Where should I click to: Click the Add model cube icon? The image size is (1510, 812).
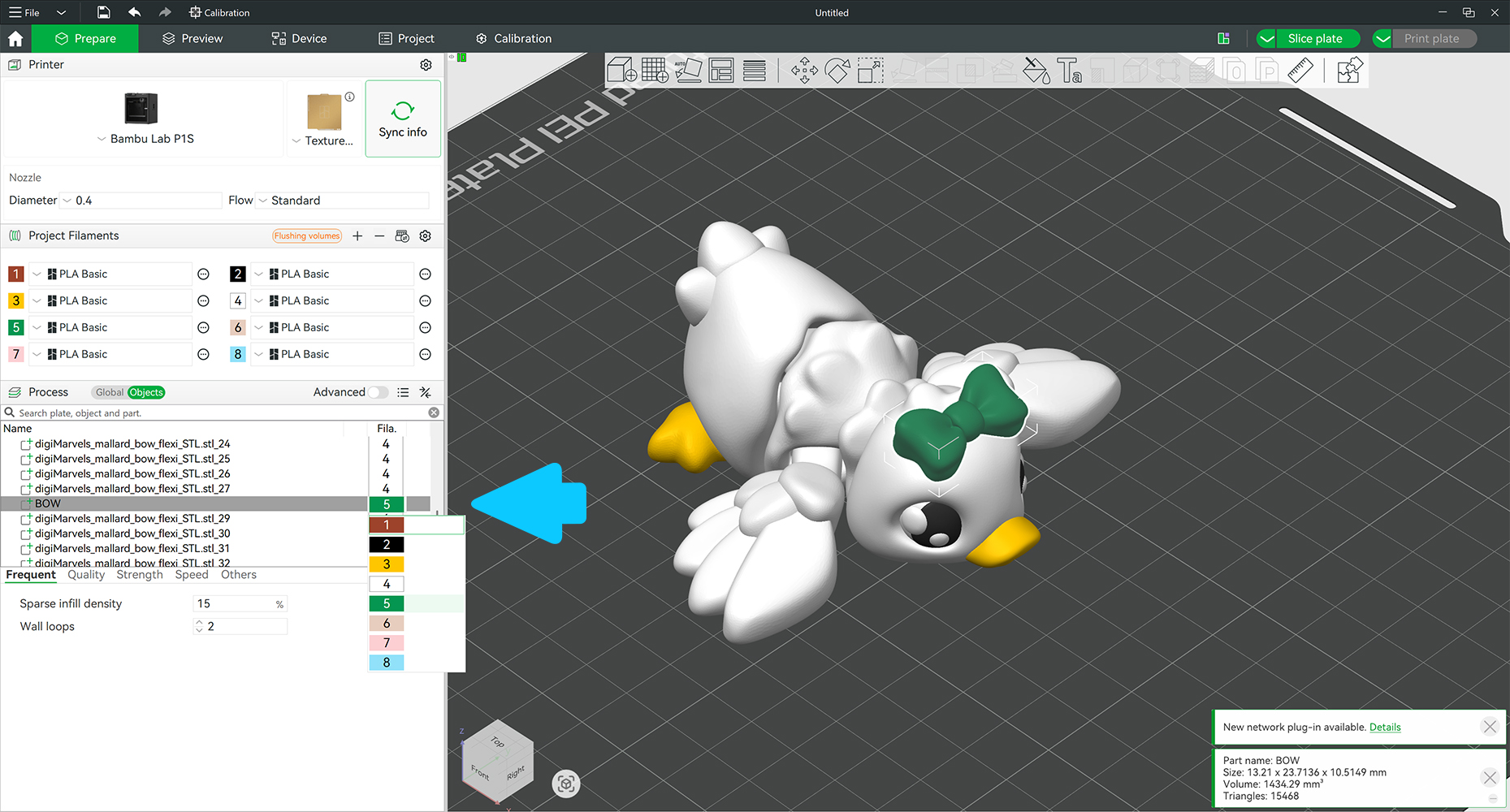pos(621,71)
